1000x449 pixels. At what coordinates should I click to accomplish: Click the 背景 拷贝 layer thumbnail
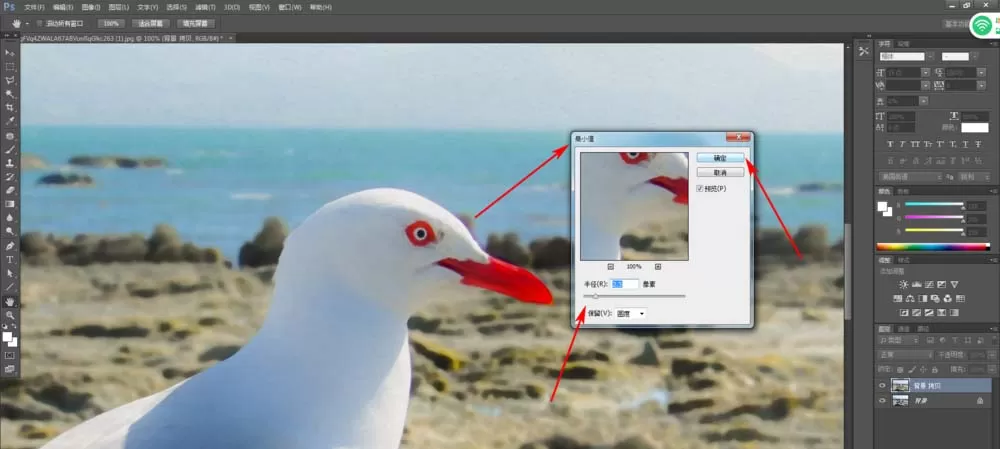[901, 385]
